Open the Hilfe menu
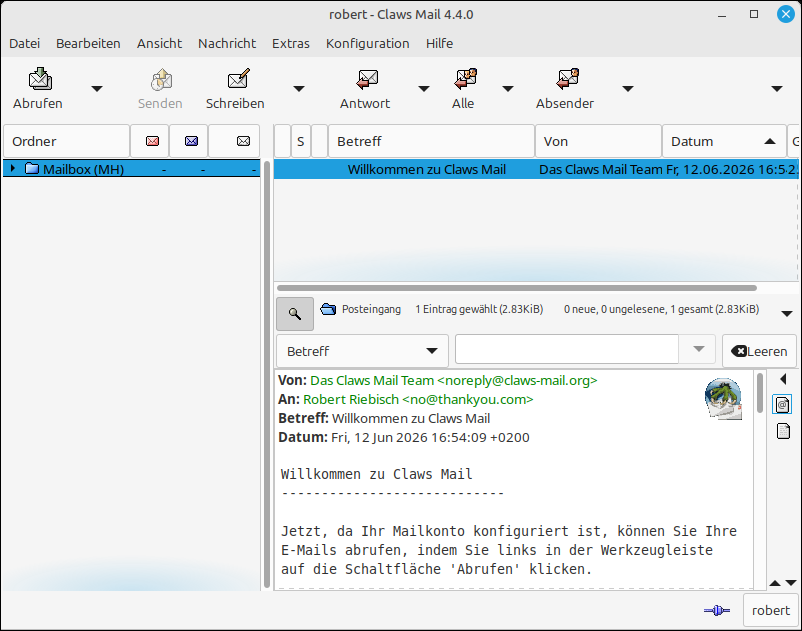This screenshot has height=631, width=802. click(x=439, y=43)
